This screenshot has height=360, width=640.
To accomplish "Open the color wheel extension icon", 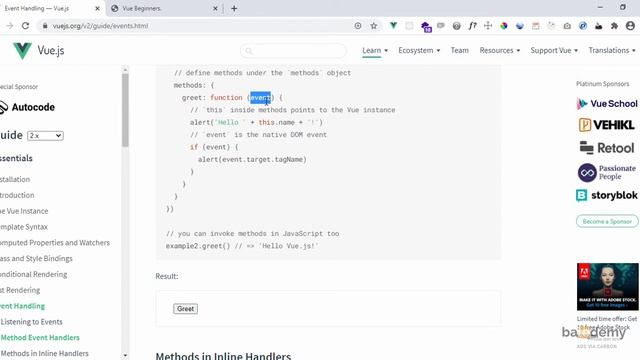I will pos(504,26).
